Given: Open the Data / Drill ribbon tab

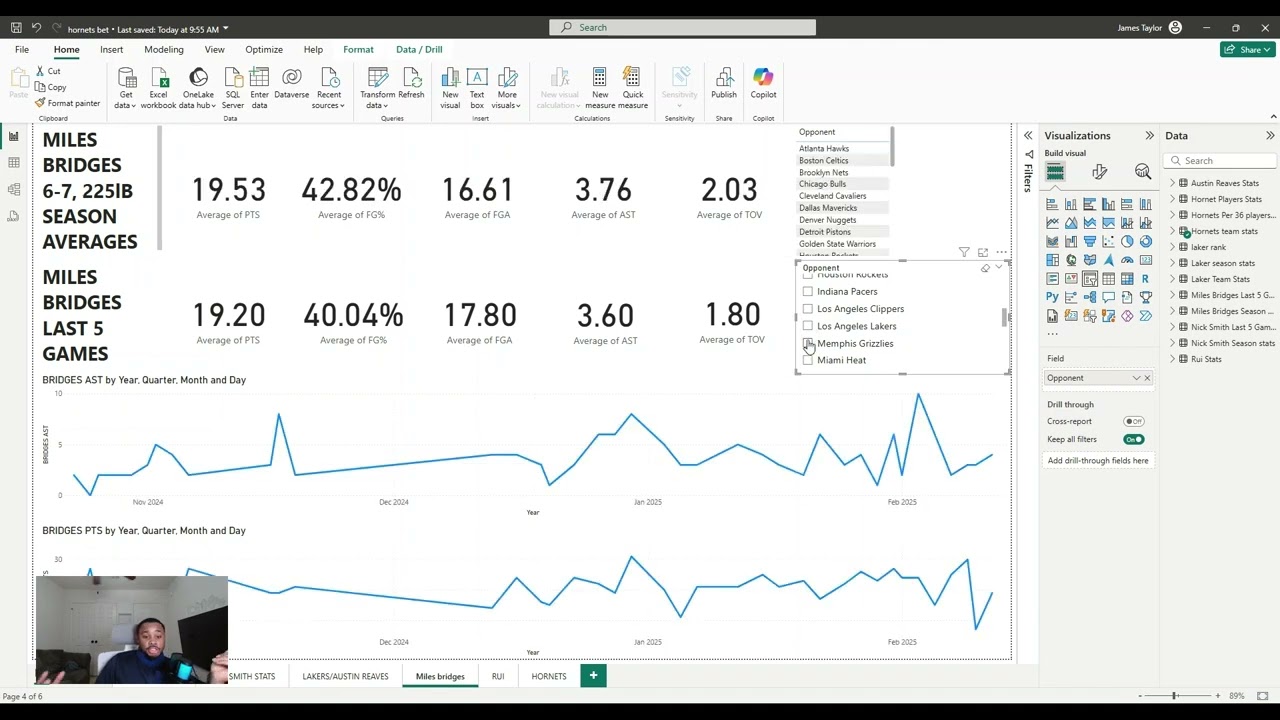Looking at the screenshot, I should 419,49.
